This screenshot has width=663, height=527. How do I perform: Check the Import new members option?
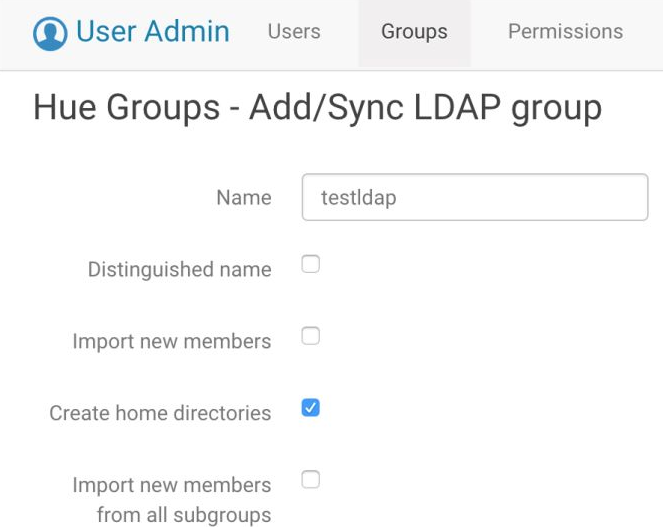[310, 336]
